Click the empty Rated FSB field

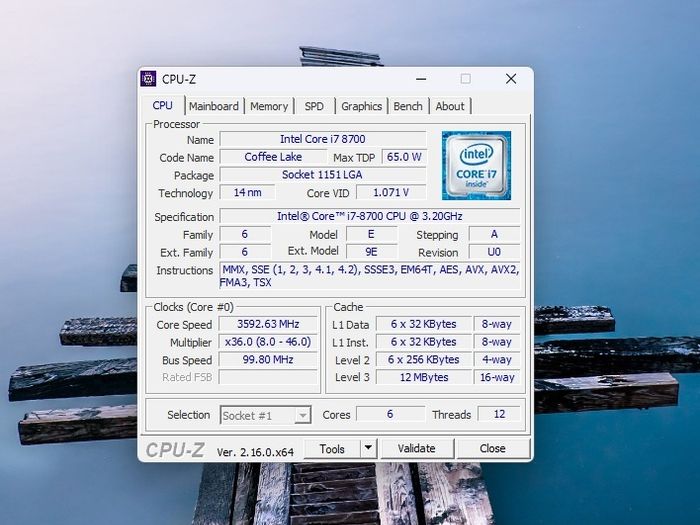coord(268,377)
